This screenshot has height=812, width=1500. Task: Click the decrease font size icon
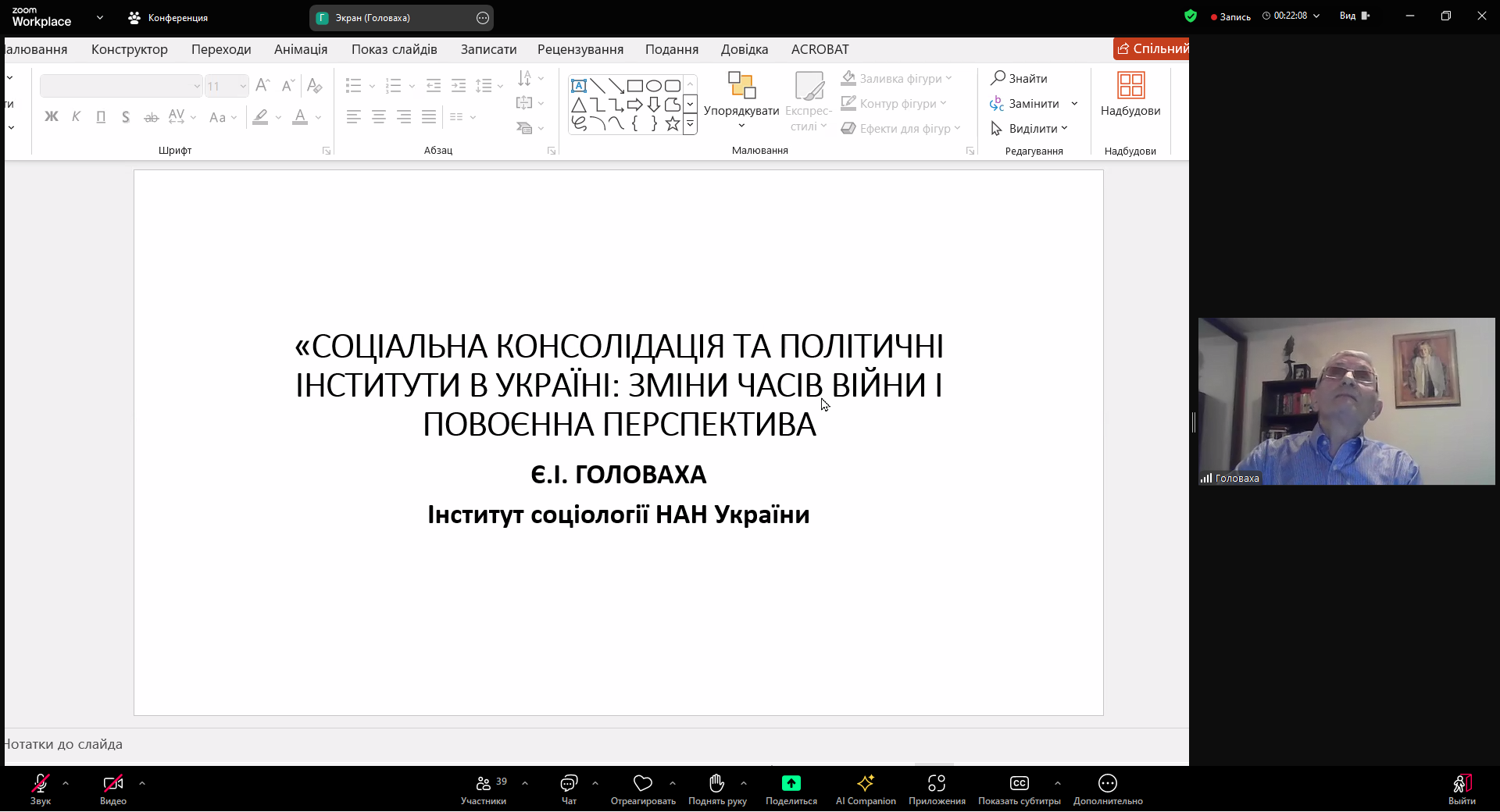point(287,85)
